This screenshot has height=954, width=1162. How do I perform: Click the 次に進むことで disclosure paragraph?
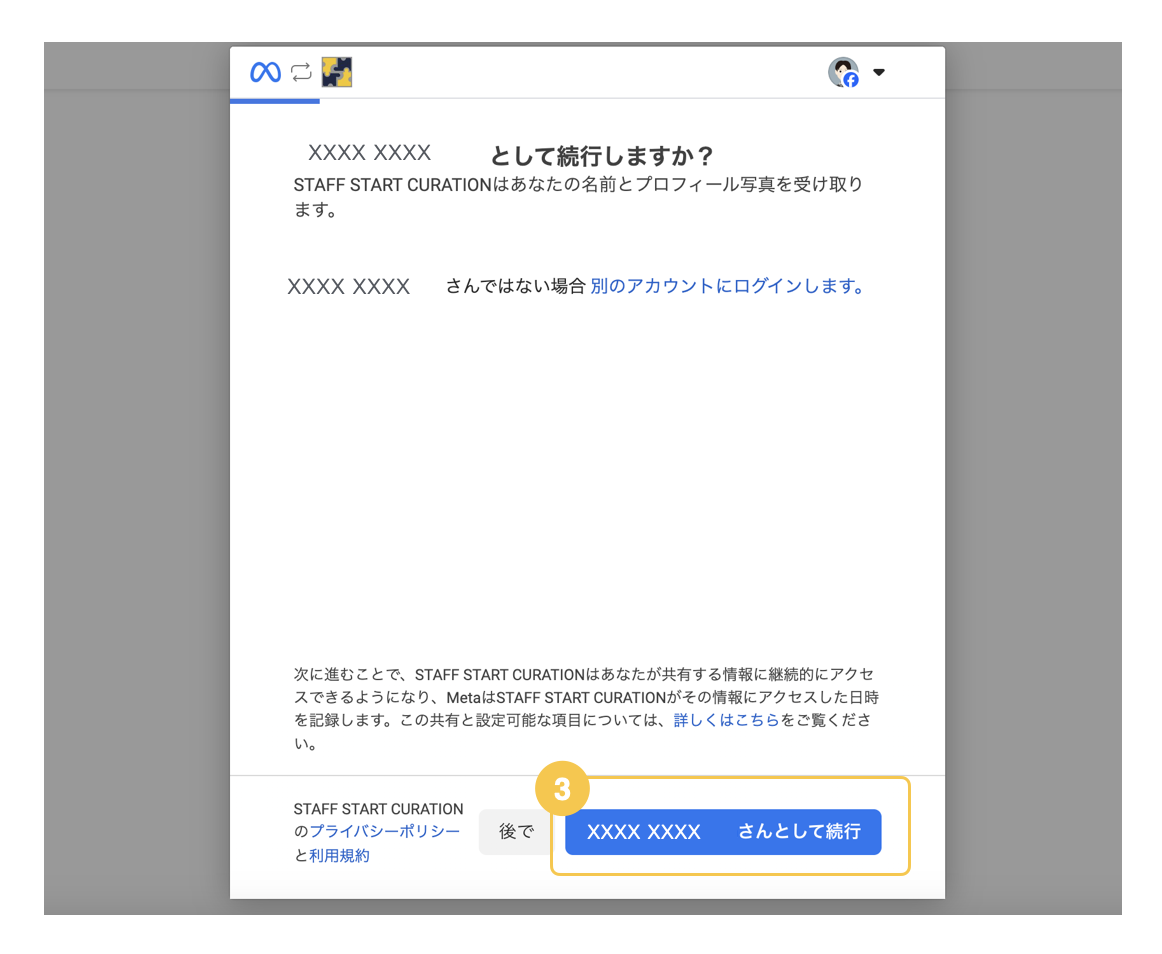tap(585, 708)
